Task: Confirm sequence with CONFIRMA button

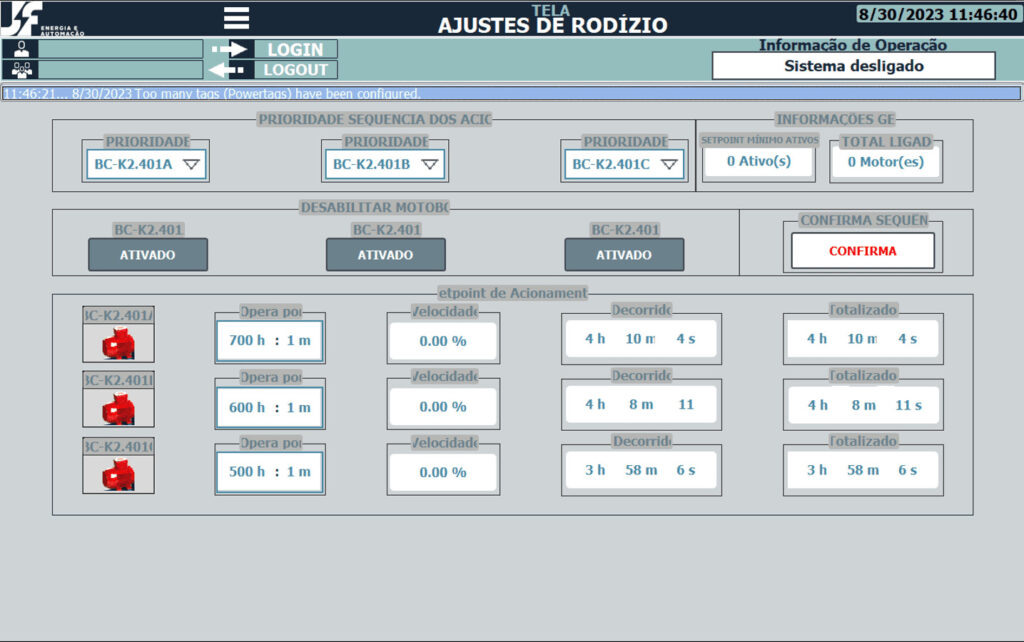Action: pyautogui.click(x=863, y=251)
